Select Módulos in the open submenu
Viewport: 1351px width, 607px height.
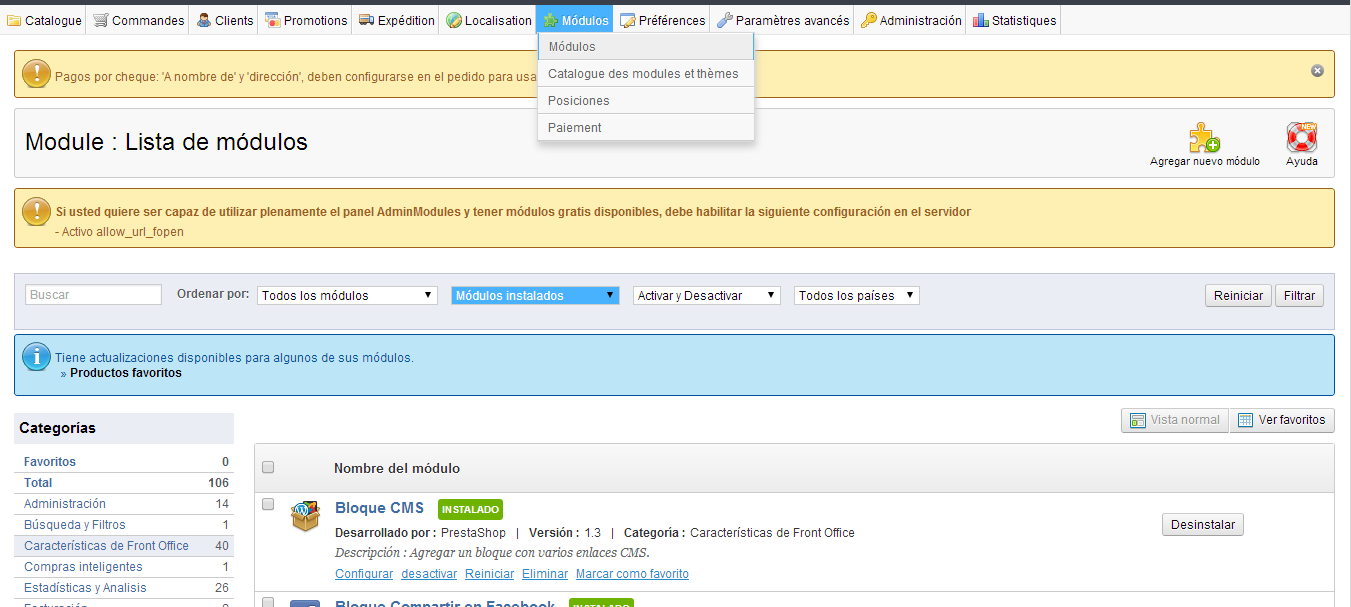[645, 47]
